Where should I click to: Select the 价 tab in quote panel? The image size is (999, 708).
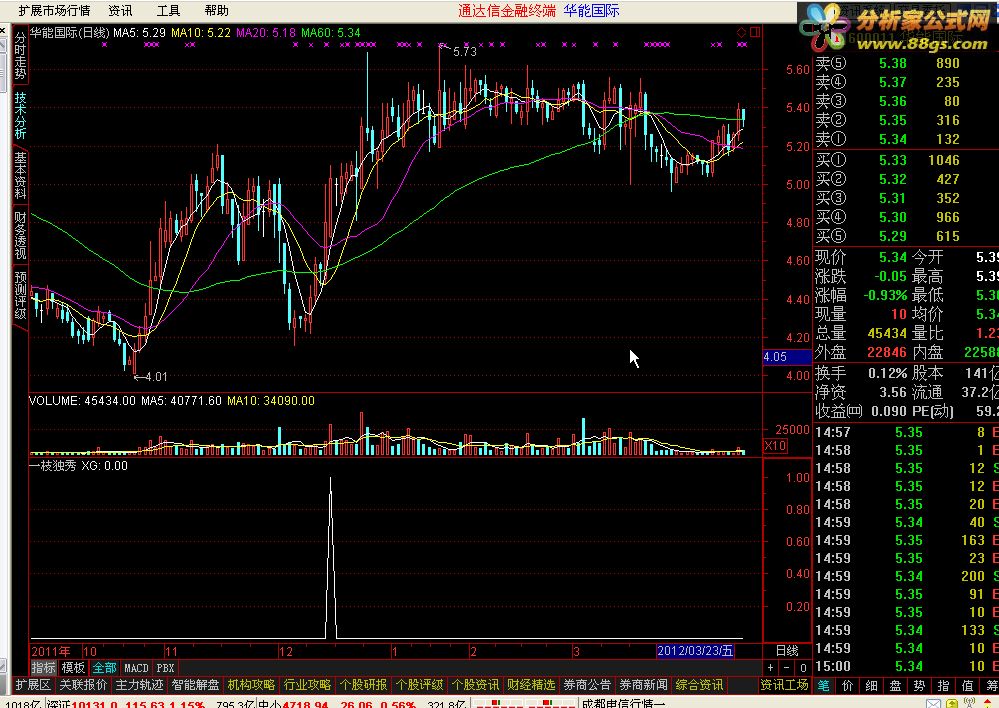848,686
